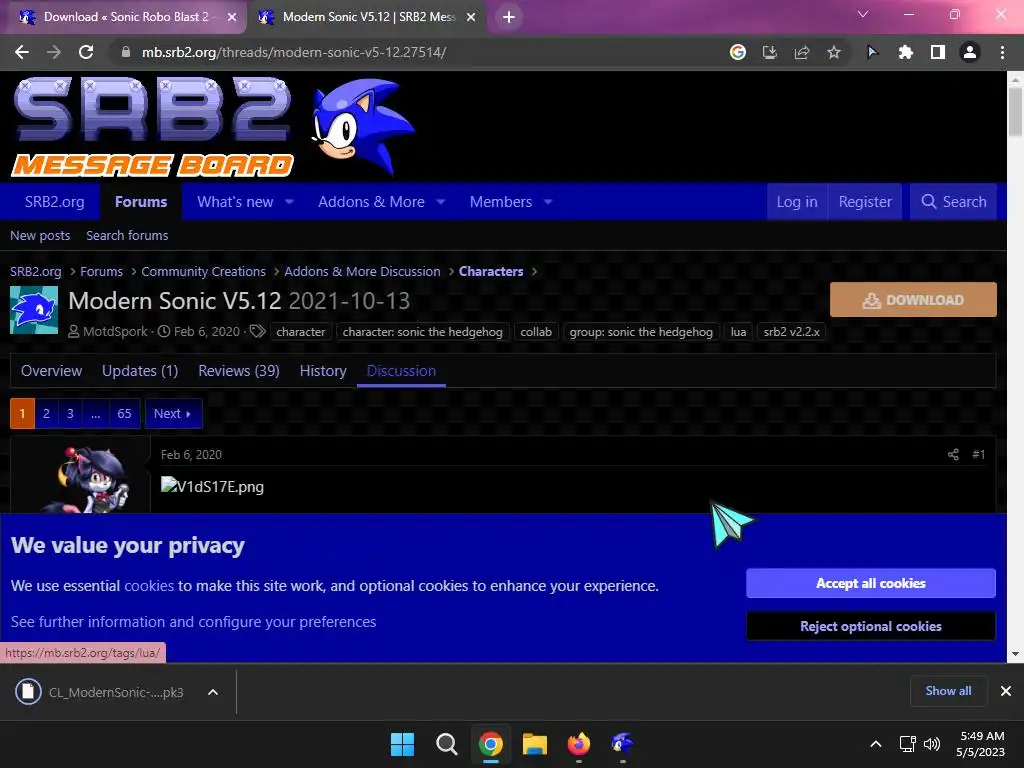Go forward with the browser forward arrow
1024x768 pixels.
point(54,52)
